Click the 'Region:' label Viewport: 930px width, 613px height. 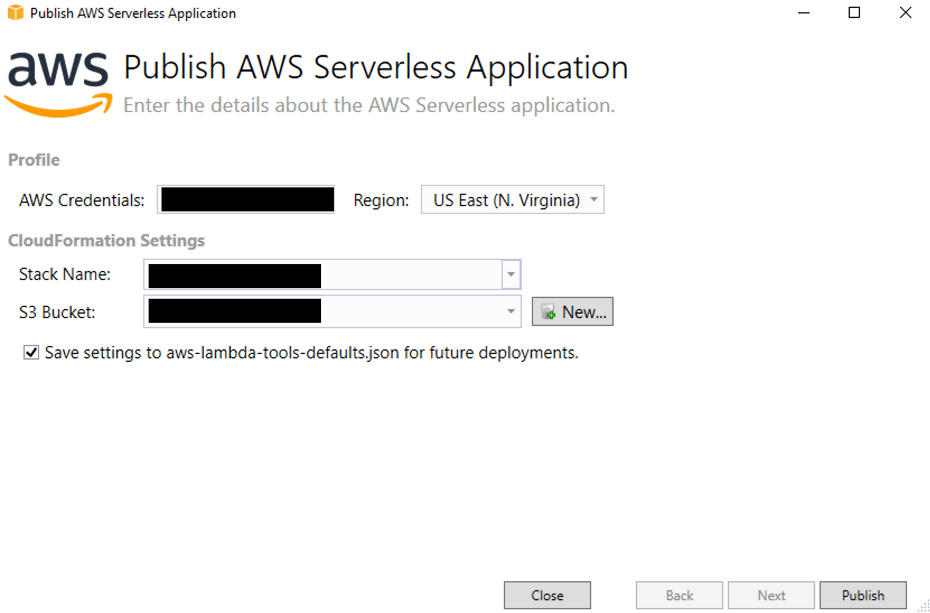coord(381,200)
